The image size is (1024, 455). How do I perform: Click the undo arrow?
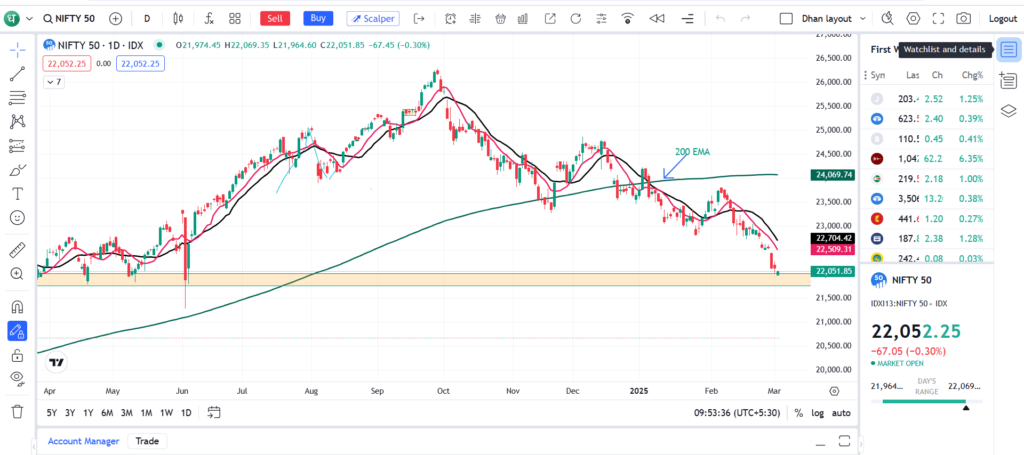720,18
